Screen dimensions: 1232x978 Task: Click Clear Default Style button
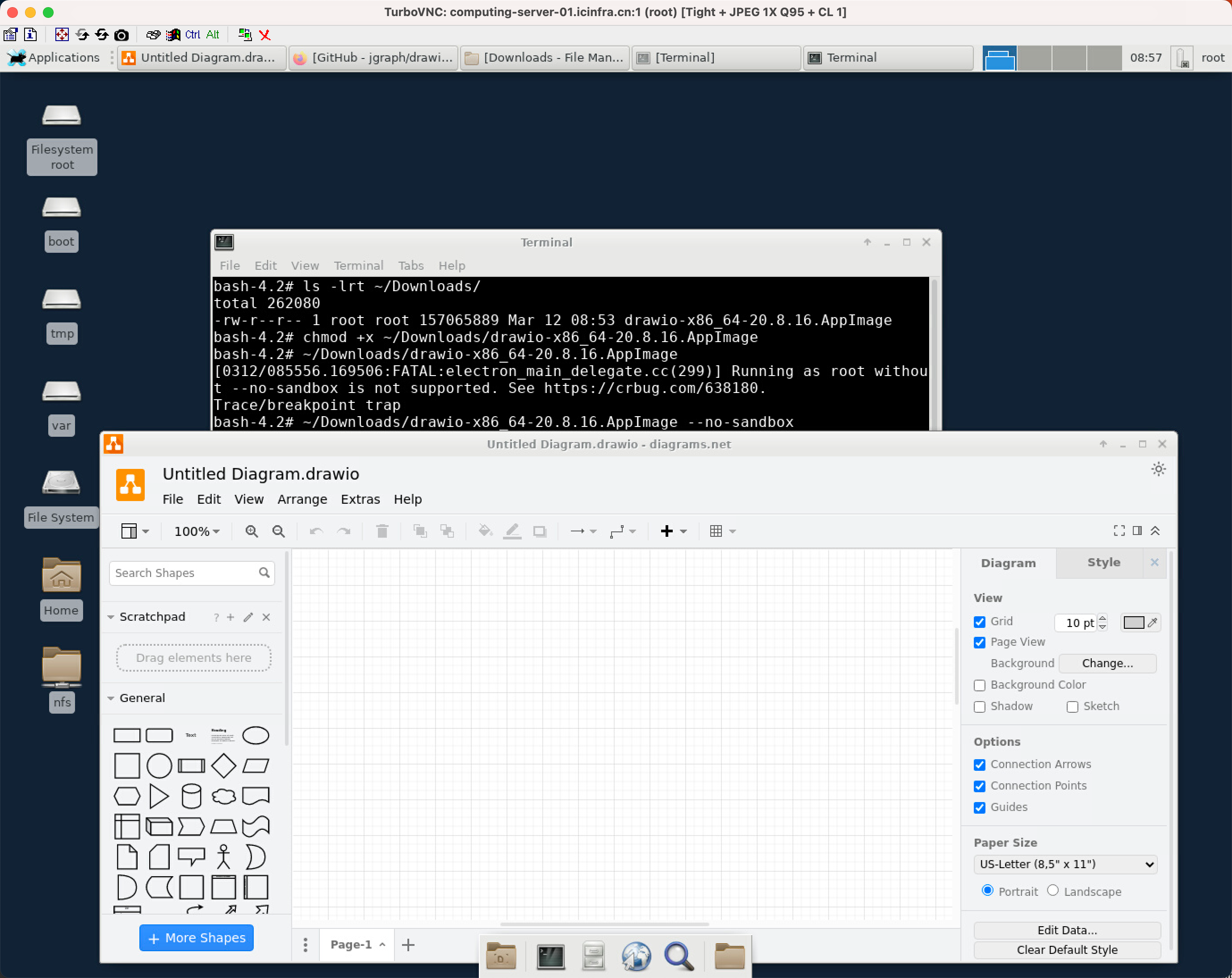click(x=1067, y=950)
